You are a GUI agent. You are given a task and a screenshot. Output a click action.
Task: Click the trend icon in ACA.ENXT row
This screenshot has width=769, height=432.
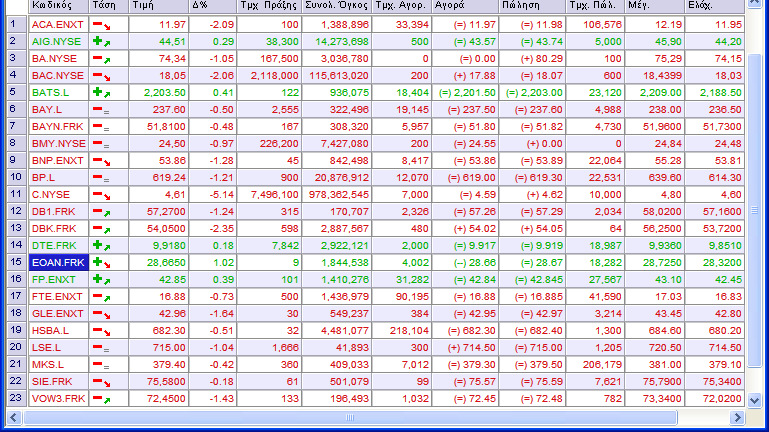point(102,25)
